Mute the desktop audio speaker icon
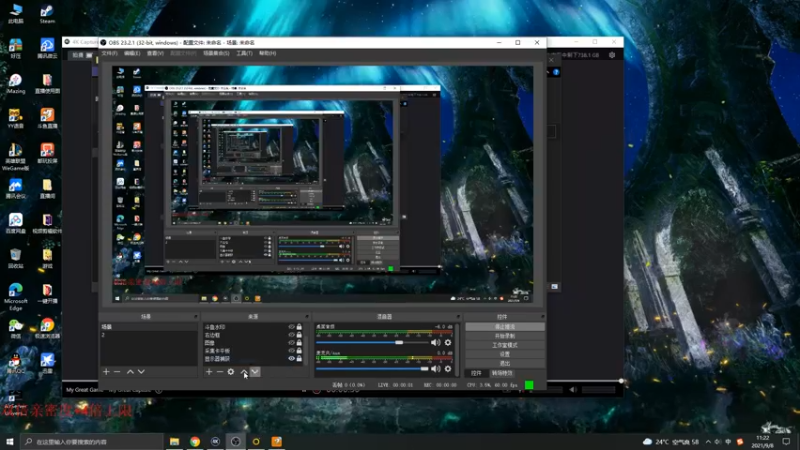Image resolution: width=800 pixels, height=450 pixels. [x=435, y=343]
